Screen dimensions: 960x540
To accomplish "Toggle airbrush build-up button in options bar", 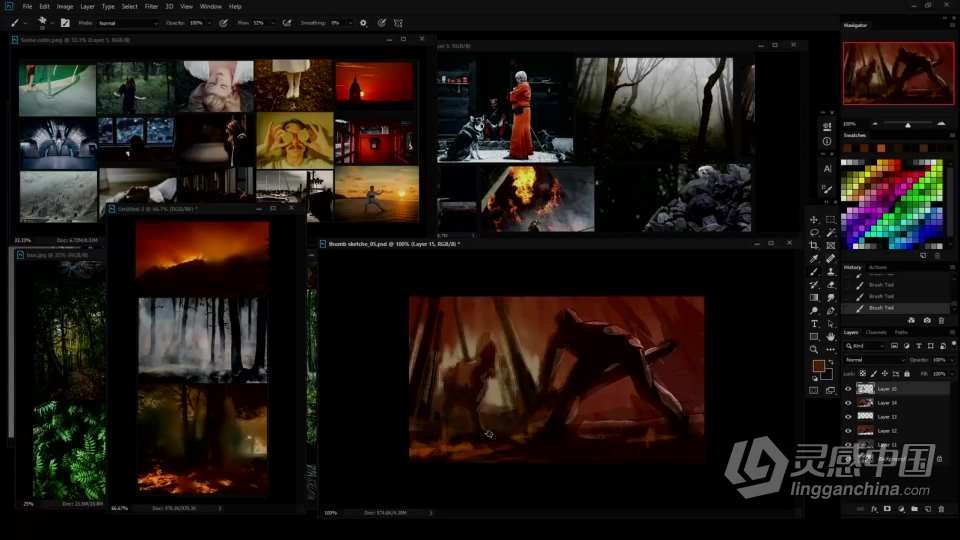I will pos(287,23).
